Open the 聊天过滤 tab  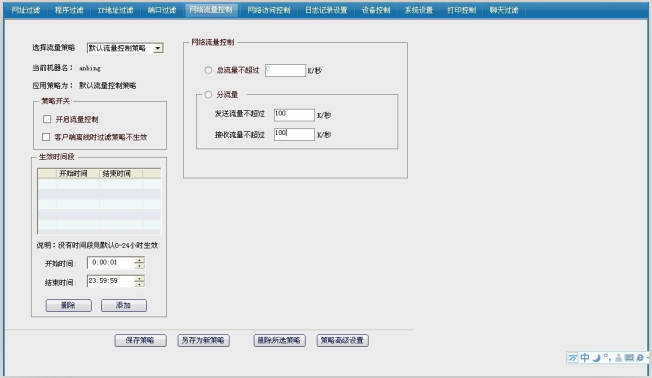(x=504, y=10)
